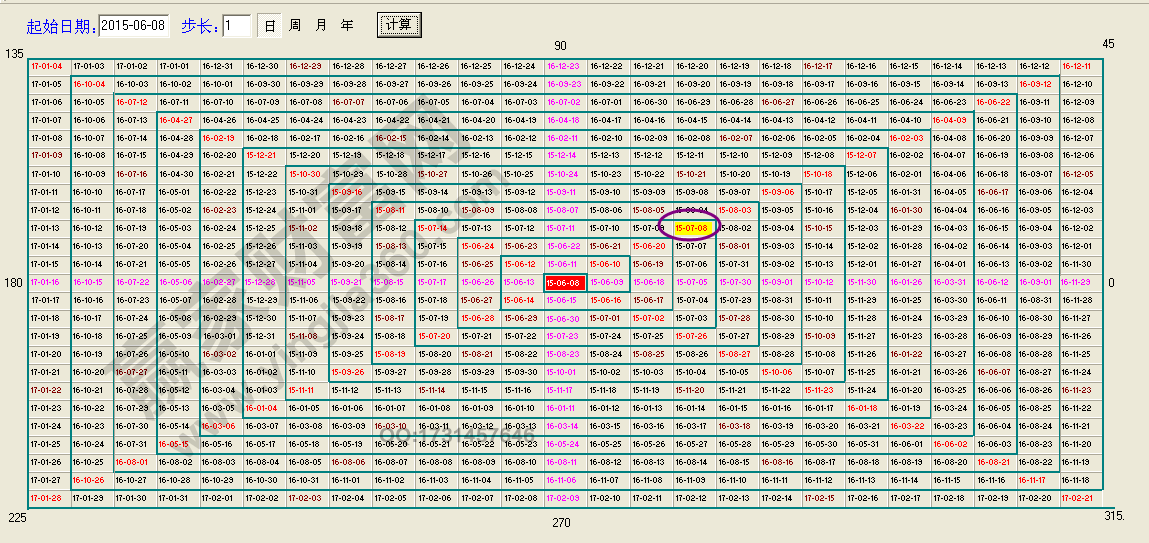Select the 日 (day) step unit

(269, 25)
